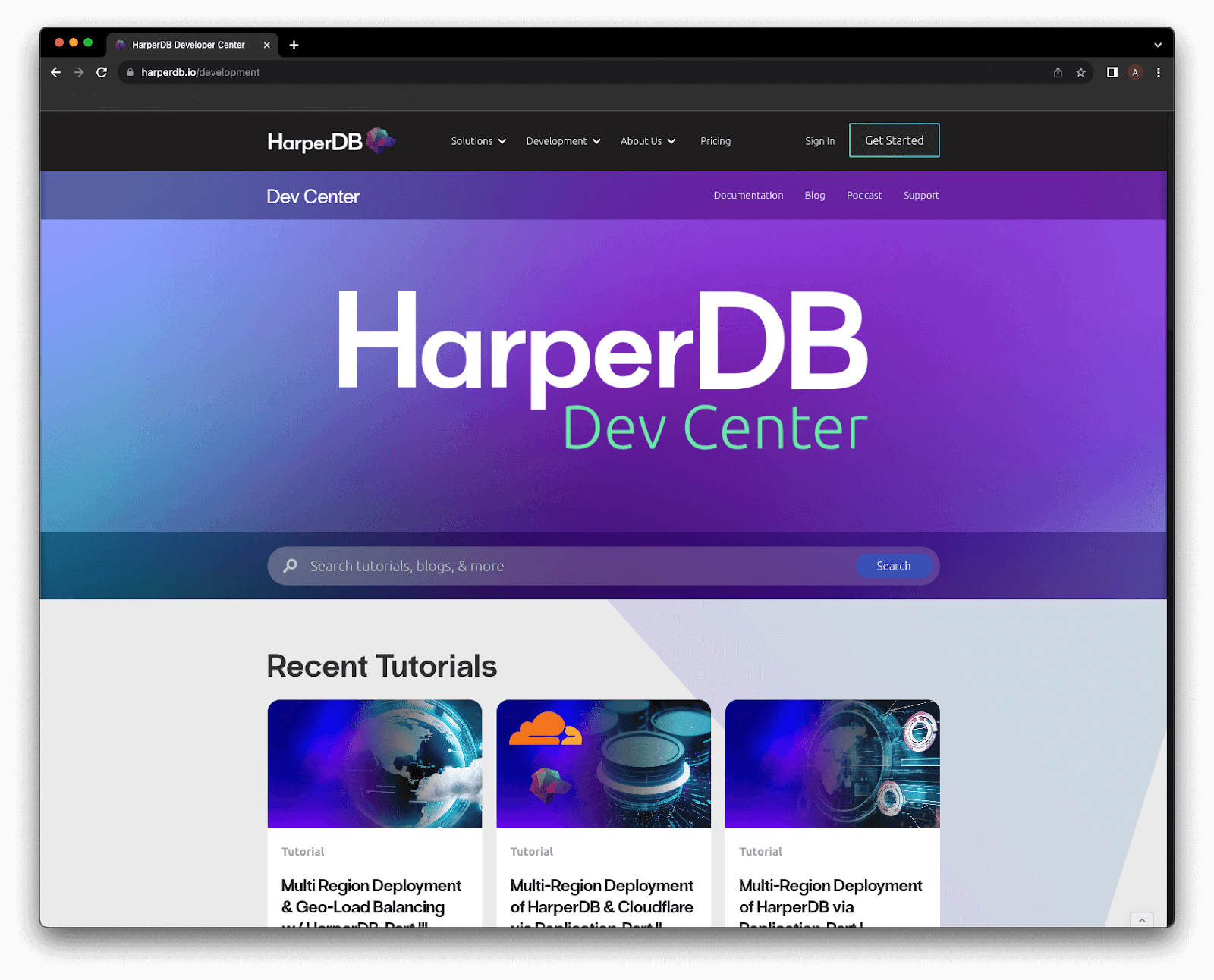Open the Podcast link
The height and width of the screenshot is (980, 1214).
point(864,196)
